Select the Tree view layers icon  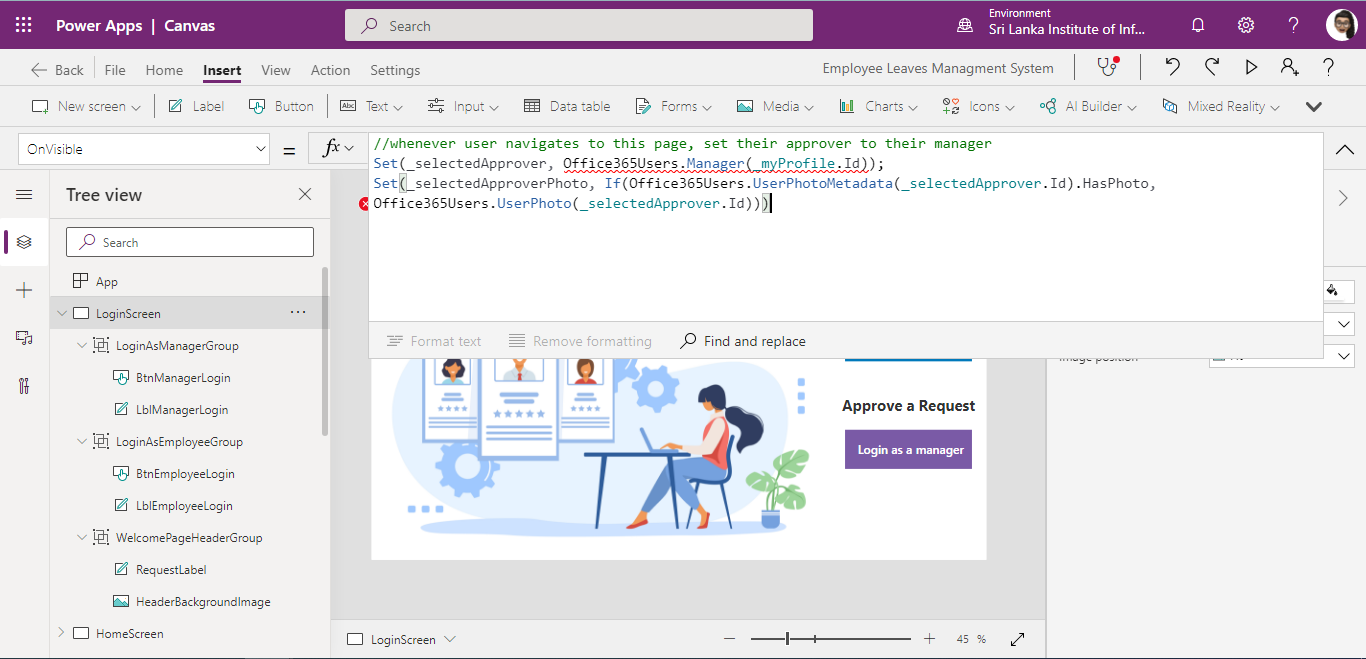tap(24, 242)
